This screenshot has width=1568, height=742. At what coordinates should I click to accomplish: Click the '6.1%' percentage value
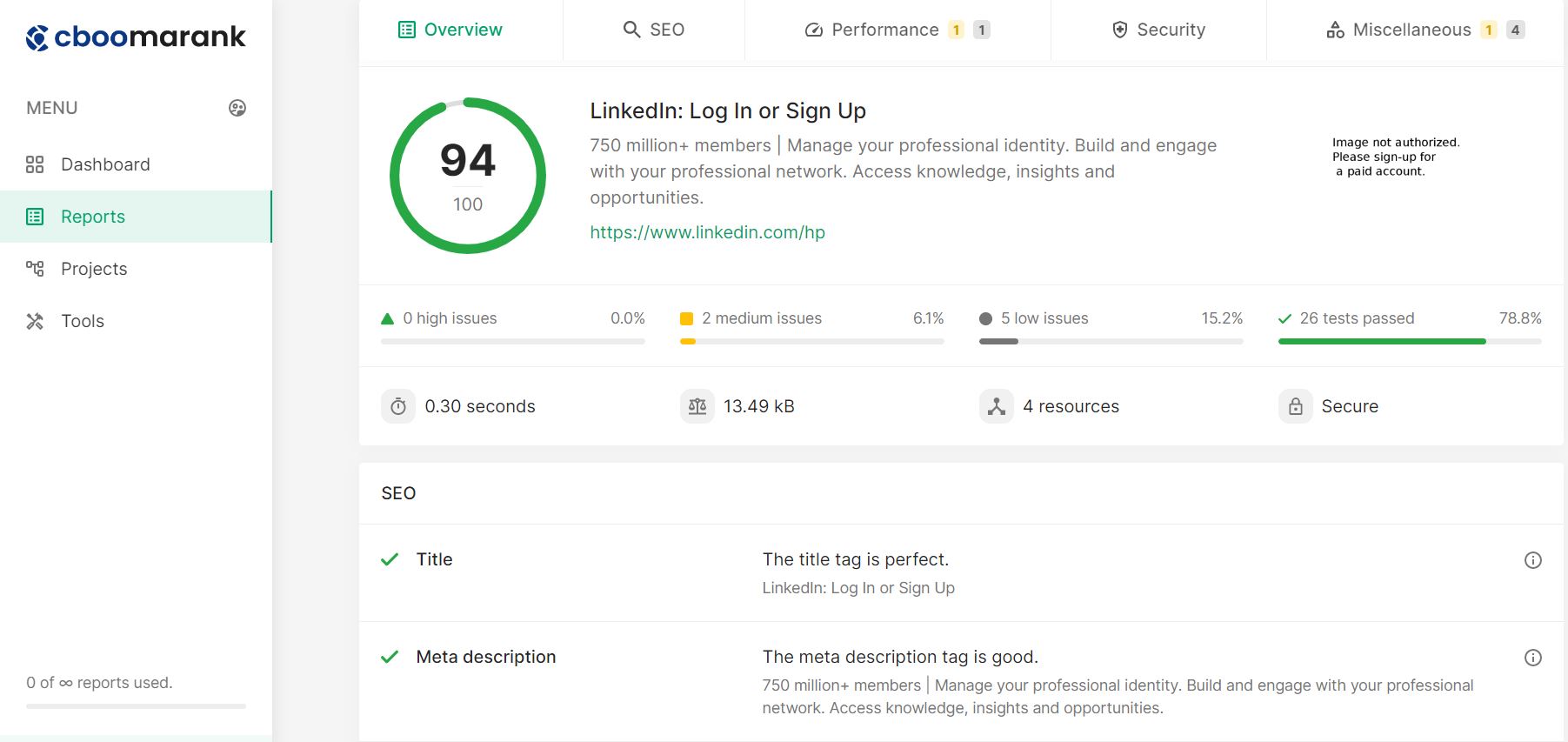point(928,318)
